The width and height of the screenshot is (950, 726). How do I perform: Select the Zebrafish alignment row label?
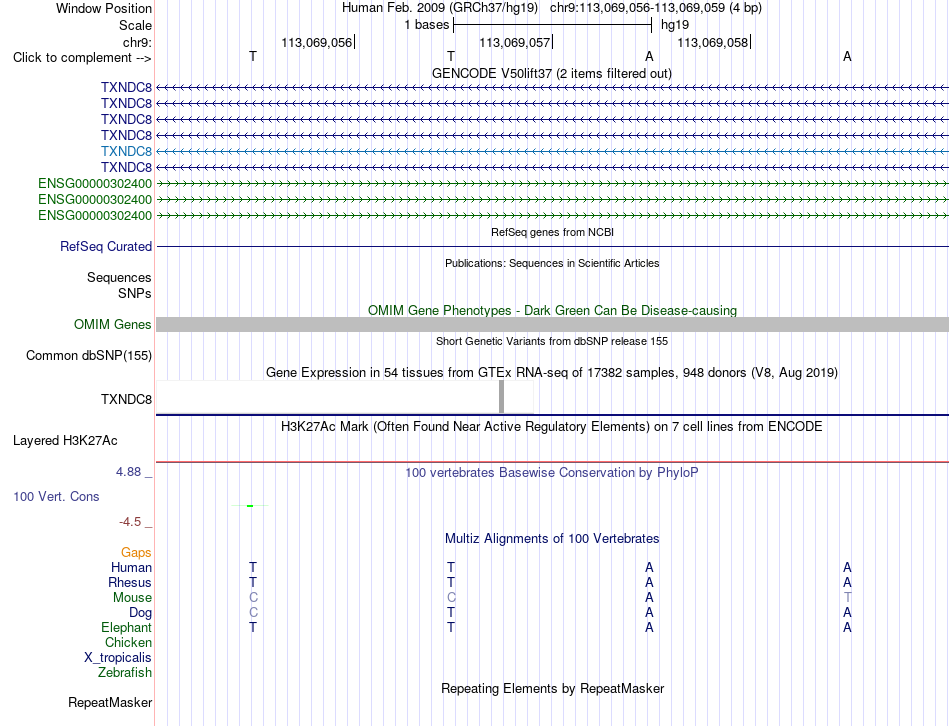[125, 673]
